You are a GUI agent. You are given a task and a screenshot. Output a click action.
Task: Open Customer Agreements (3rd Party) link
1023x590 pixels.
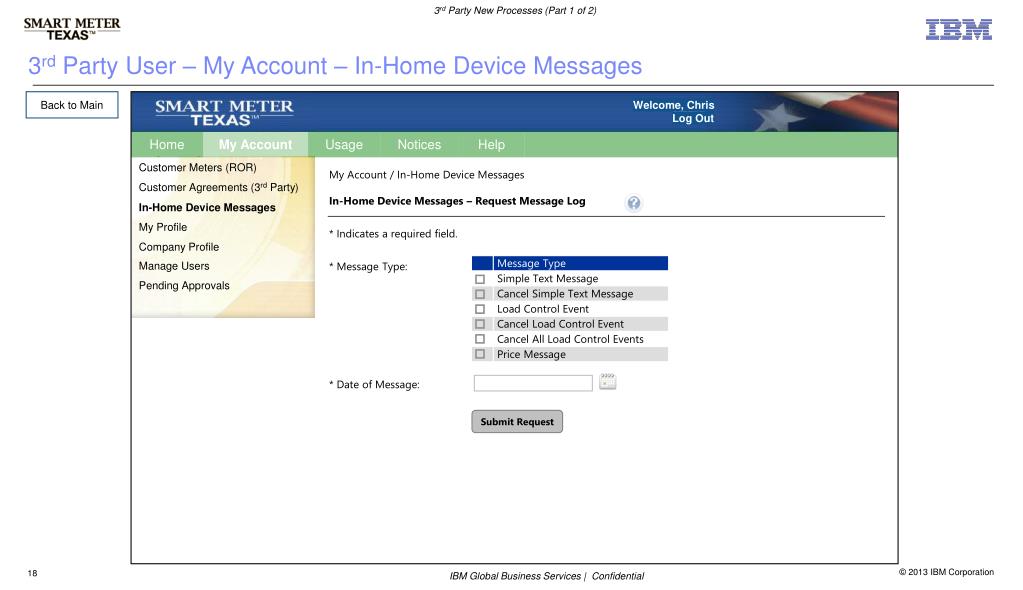point(219,187)
